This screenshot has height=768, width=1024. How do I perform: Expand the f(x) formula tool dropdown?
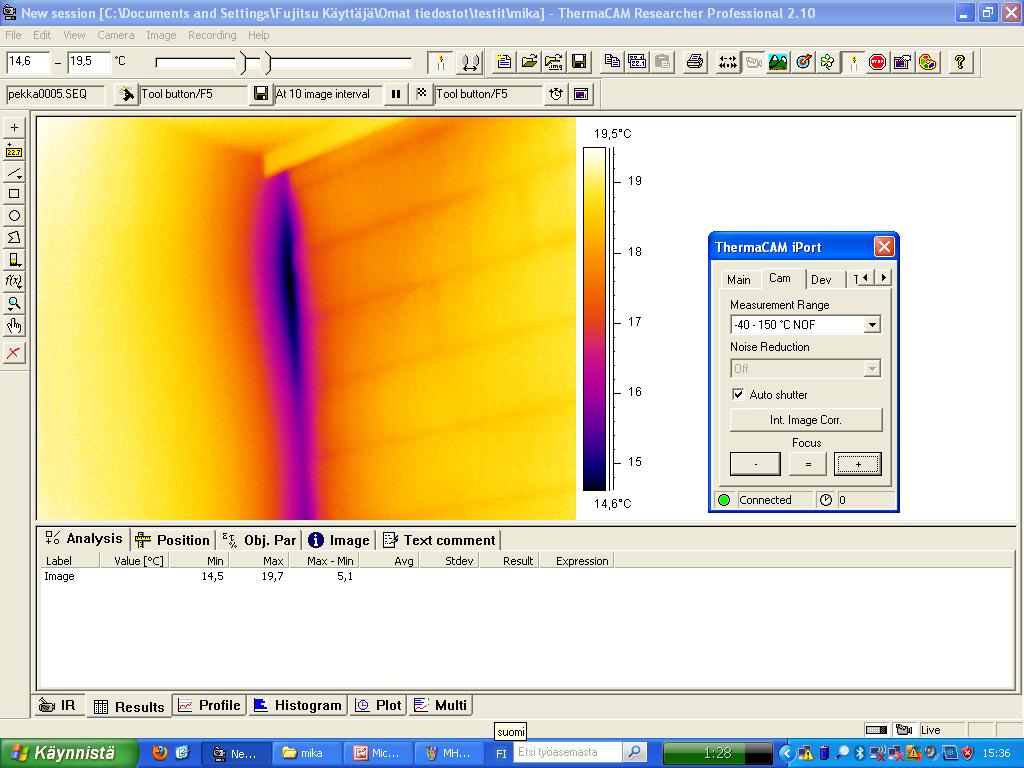(21, 287)
